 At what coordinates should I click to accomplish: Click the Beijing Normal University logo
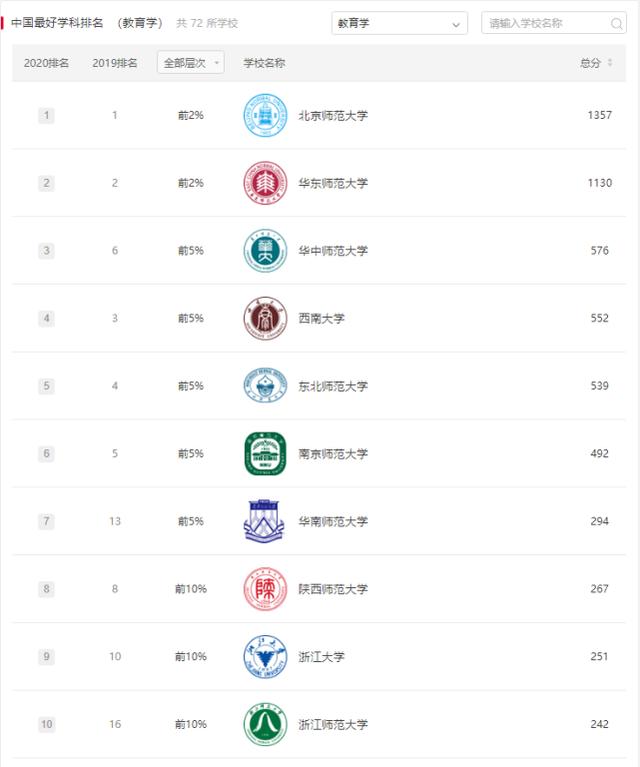(x=265, y=115)
